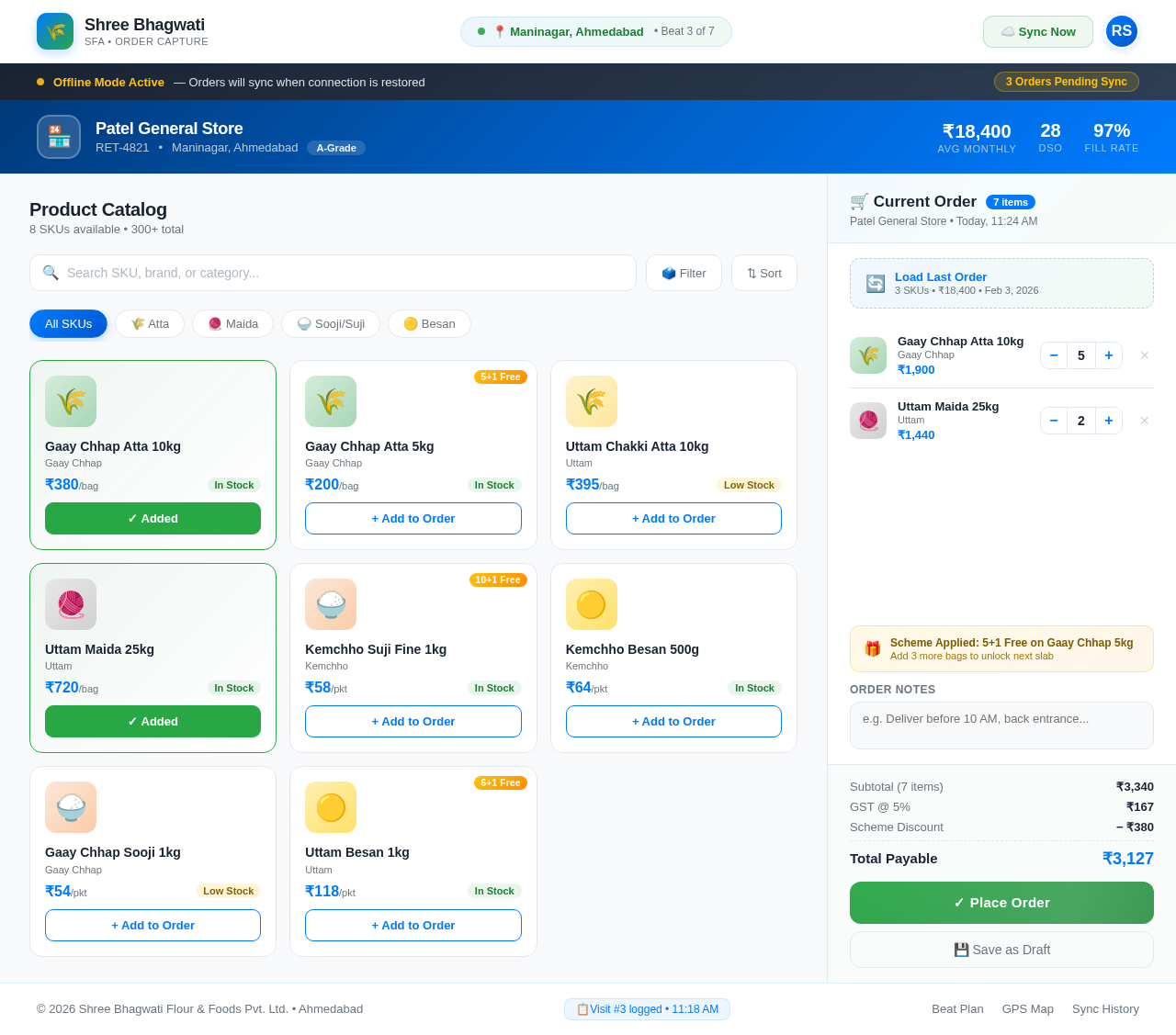Click the clipboard icon near Visit #3 logged
Image resolution: width=1176 pixels, height=1035 pixels.
coord(582,1008)
